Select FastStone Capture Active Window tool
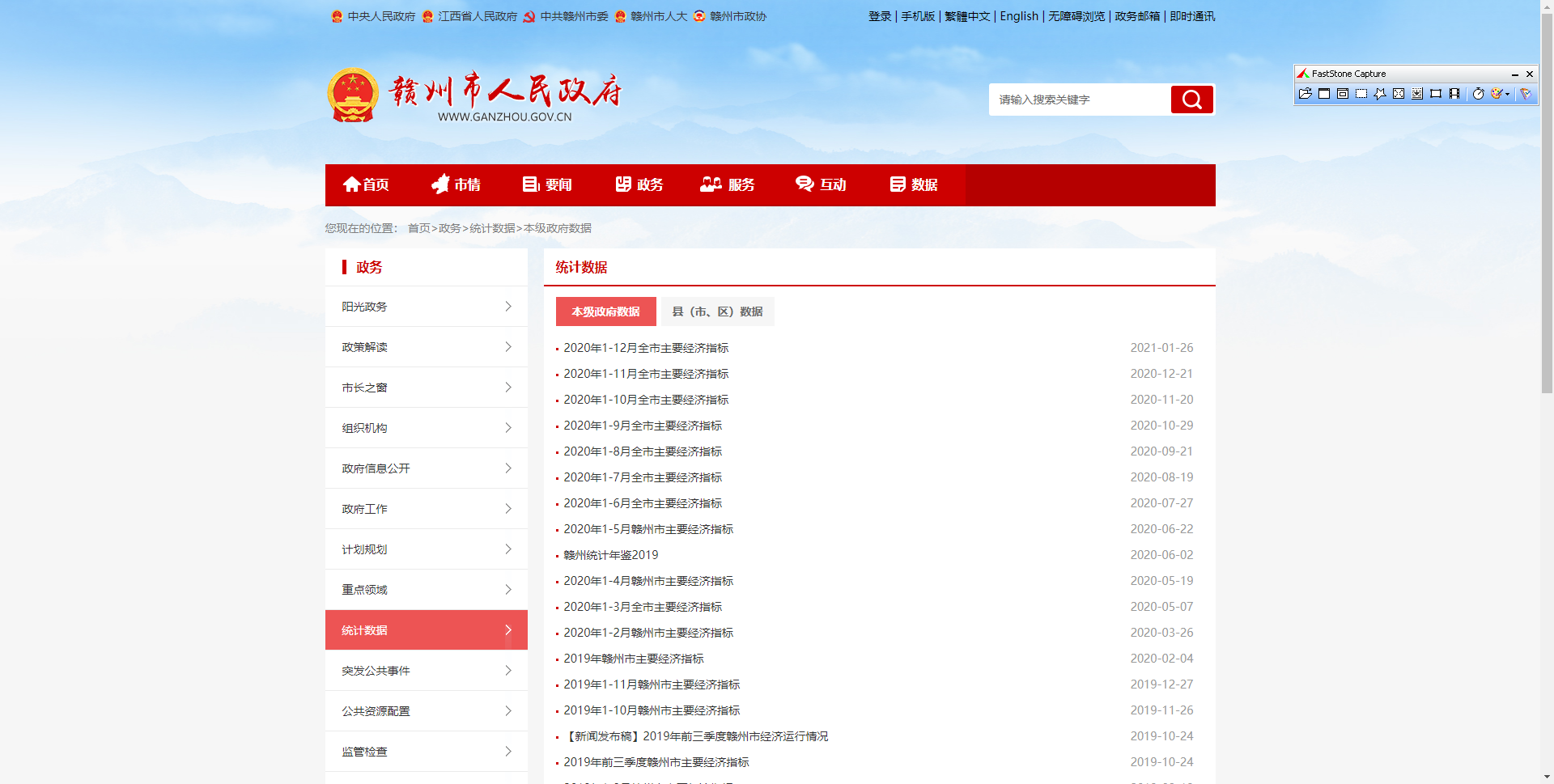 tap(1324, 94)
